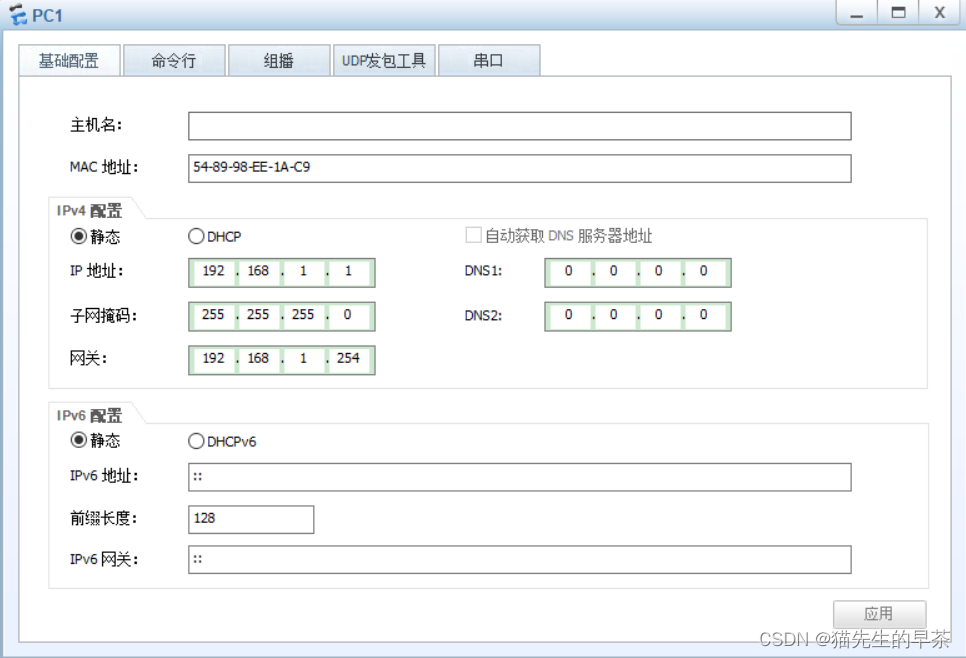The image size is (966, 658).
Task: Click IP 地址 last octet field
Action: tap(348, 272)
